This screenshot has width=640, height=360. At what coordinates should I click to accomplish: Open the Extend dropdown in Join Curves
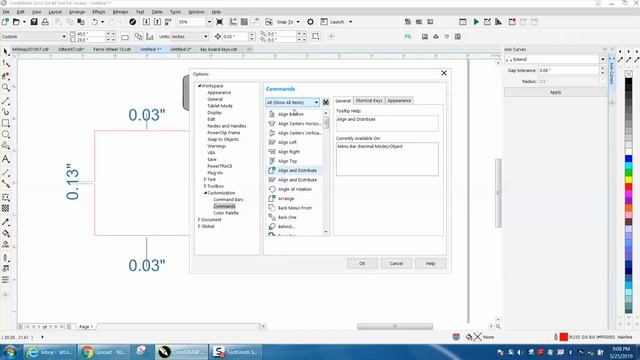[x=602, y=60]
